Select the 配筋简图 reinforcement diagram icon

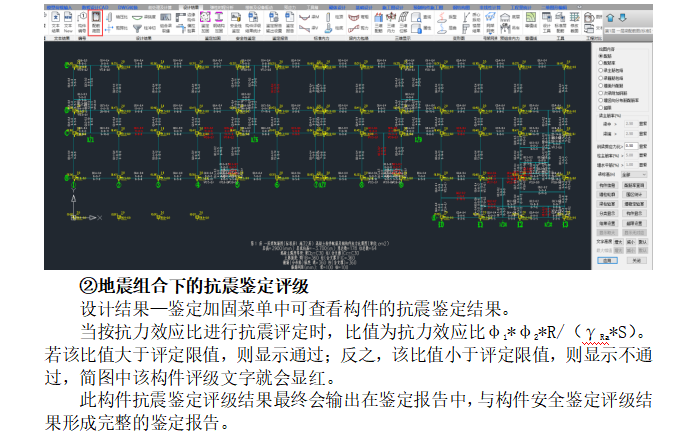point(96,23)
